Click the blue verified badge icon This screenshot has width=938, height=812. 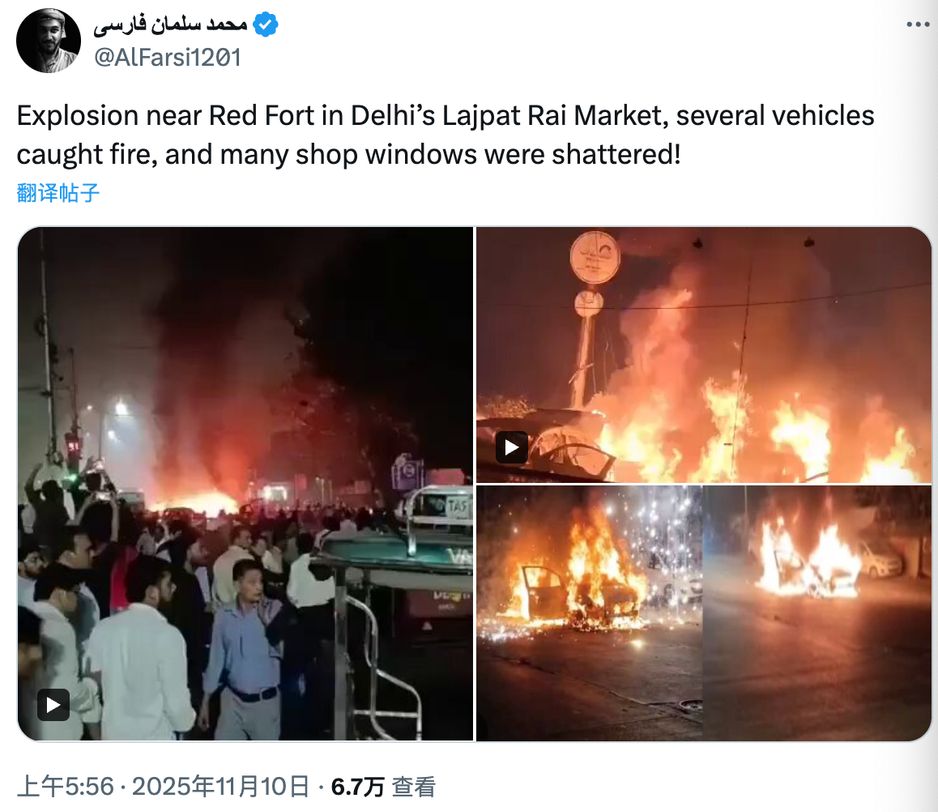(265, 25)
